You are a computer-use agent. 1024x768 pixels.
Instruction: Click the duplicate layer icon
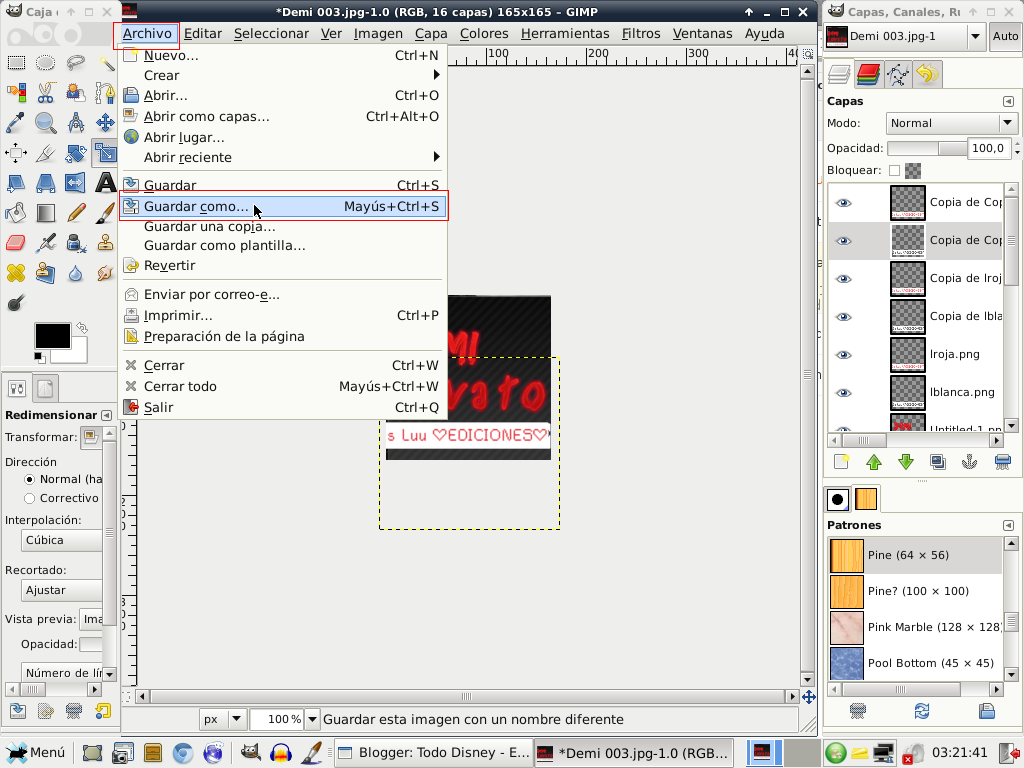tap(938, 462)
